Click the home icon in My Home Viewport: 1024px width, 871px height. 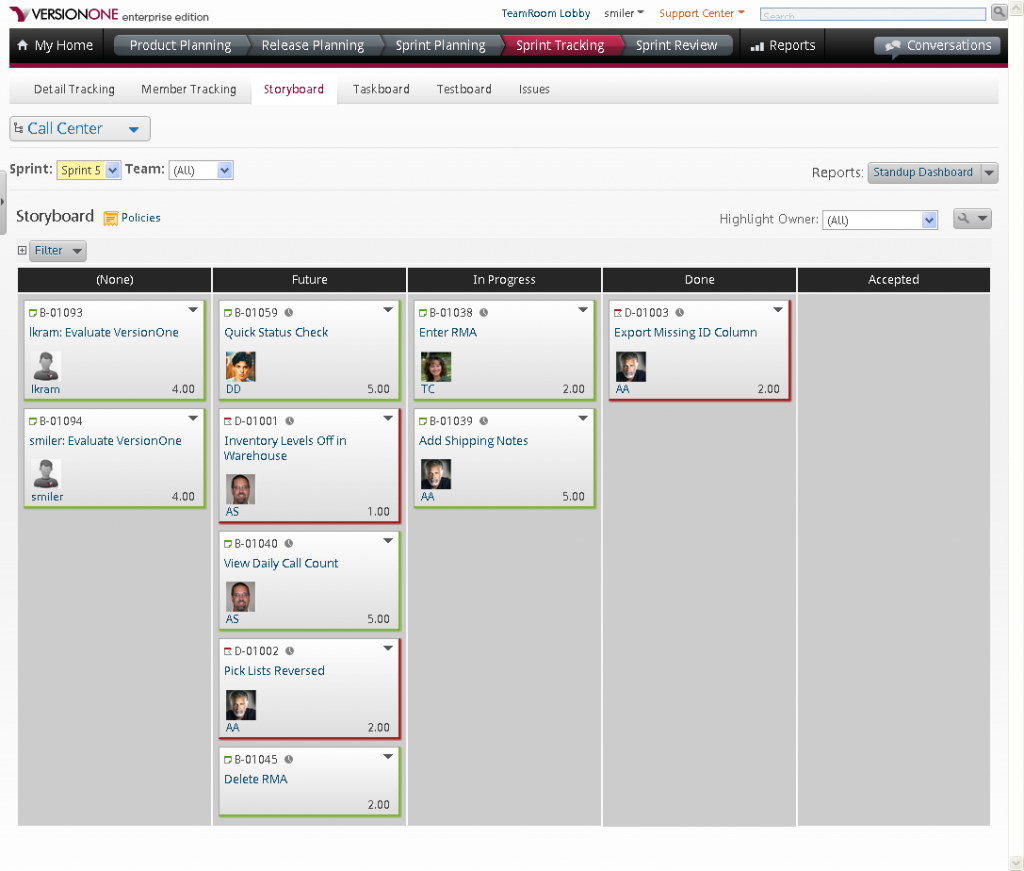pos(23,46)
